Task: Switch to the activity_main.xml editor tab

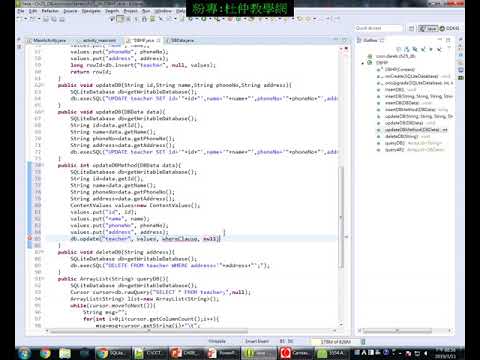Action: click(99, 40)
